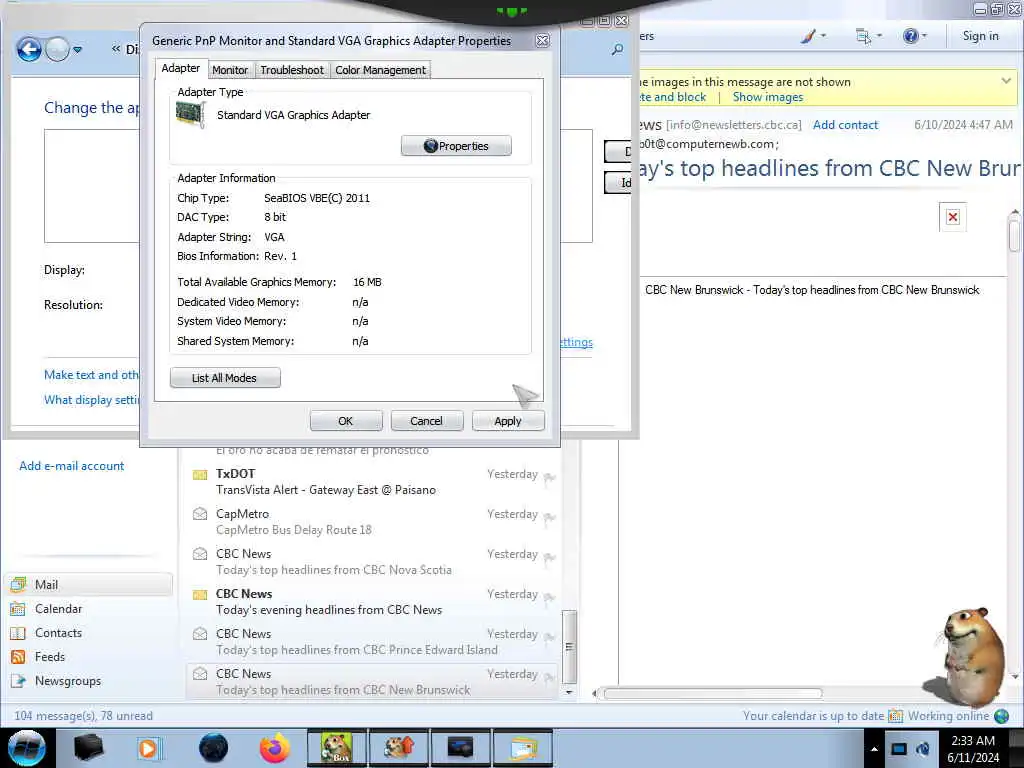Image resolution: width=1024 pixels, height=768 pixels.
Task: Launch Firefox from taskbar
Action: [275, 748]
